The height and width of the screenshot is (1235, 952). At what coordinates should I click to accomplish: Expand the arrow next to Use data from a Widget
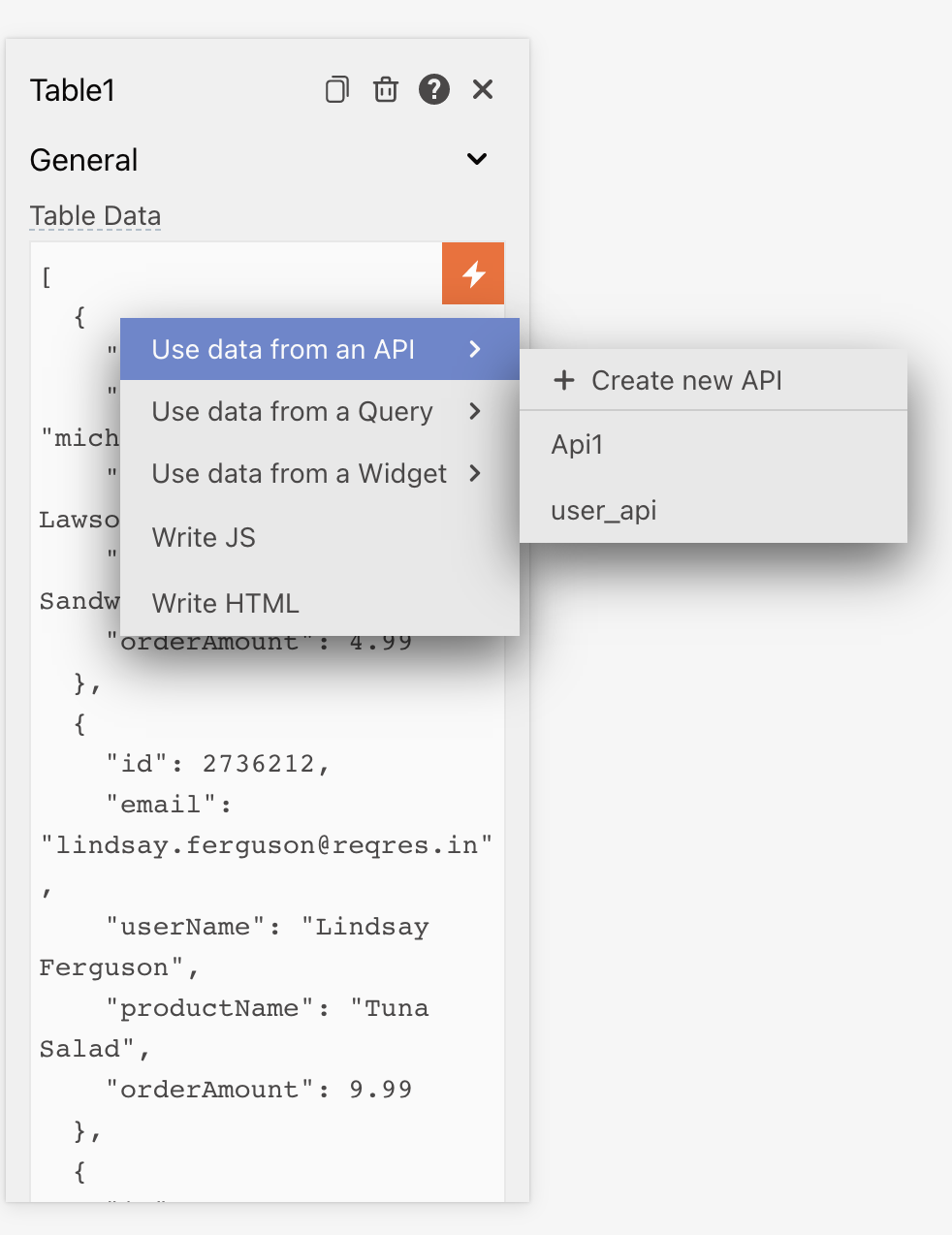[x=475, y=473]
